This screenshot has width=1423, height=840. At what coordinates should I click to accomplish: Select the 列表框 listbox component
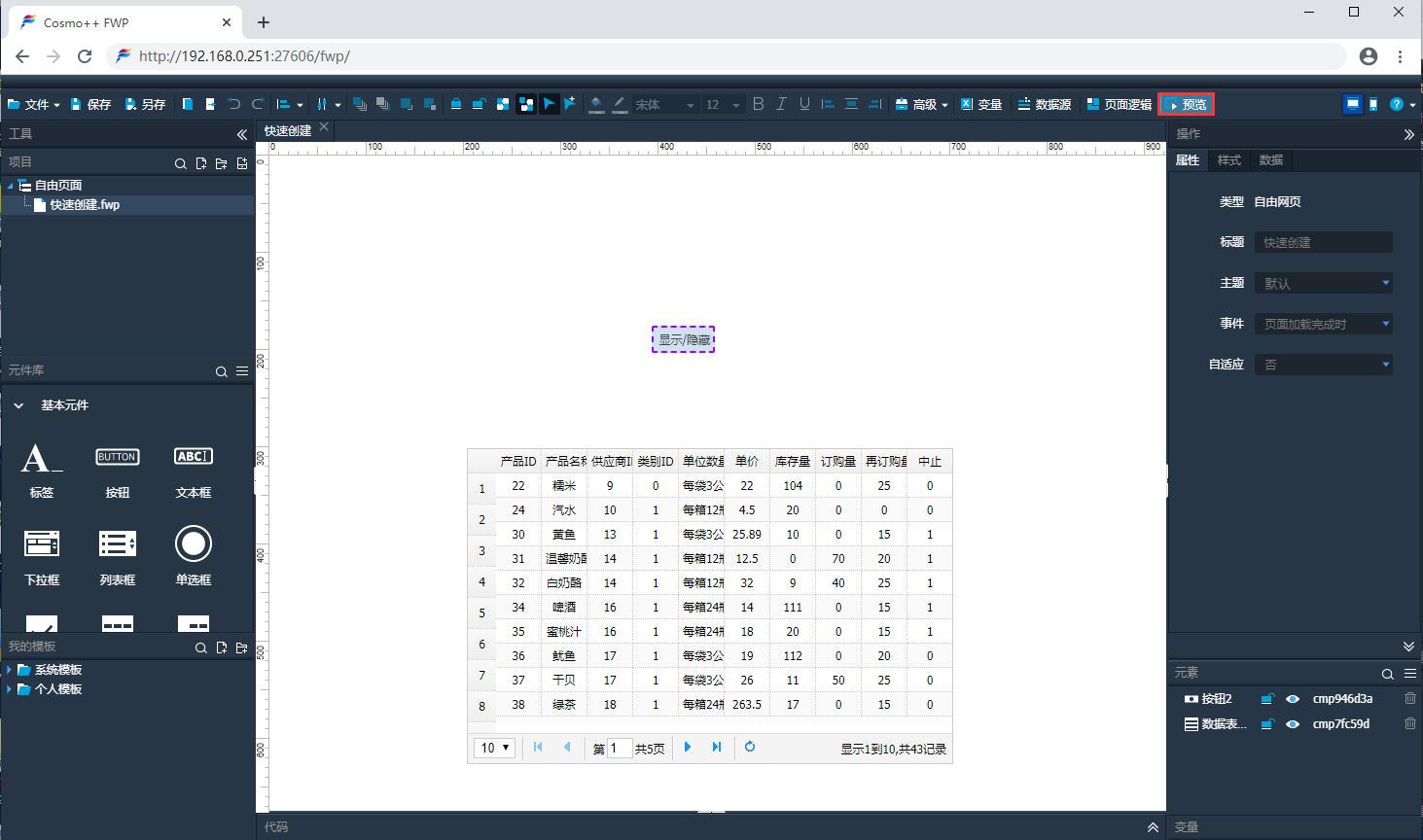(118, 557)
